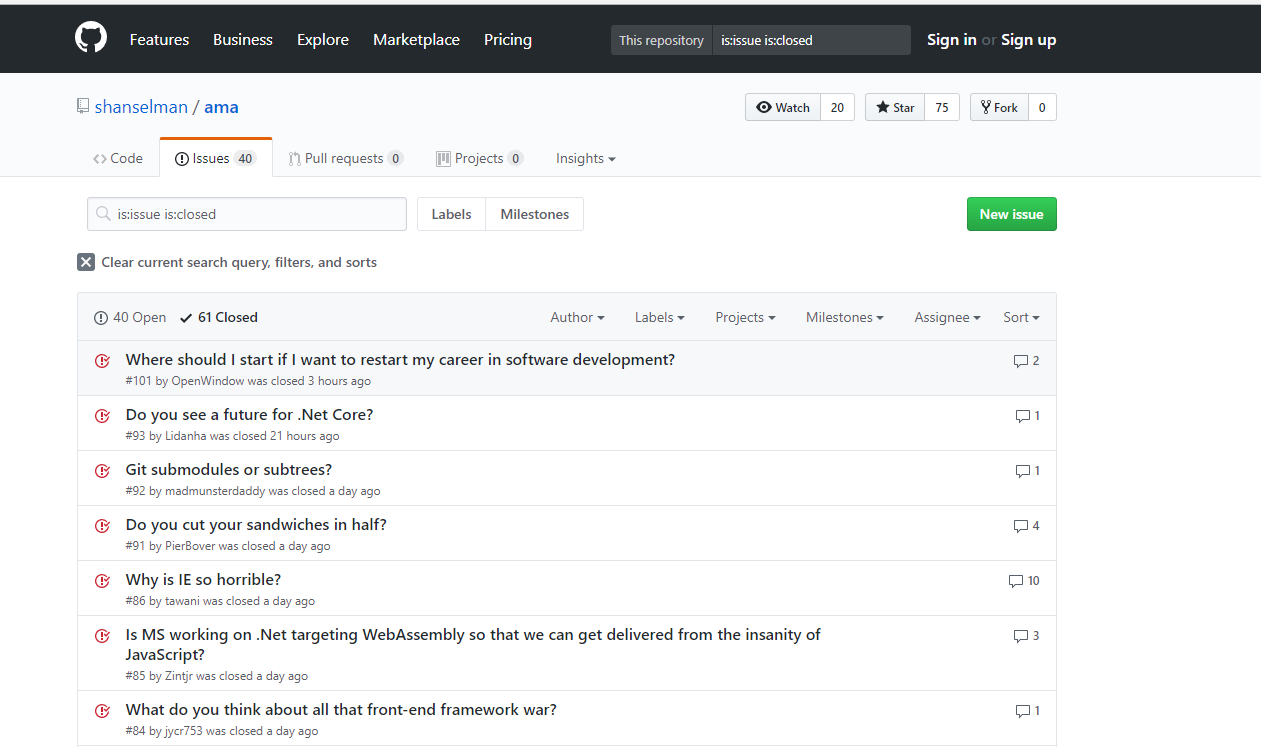Click the stargazers count 75
This screenshot has height=747, width=1261.
[942, 107]
